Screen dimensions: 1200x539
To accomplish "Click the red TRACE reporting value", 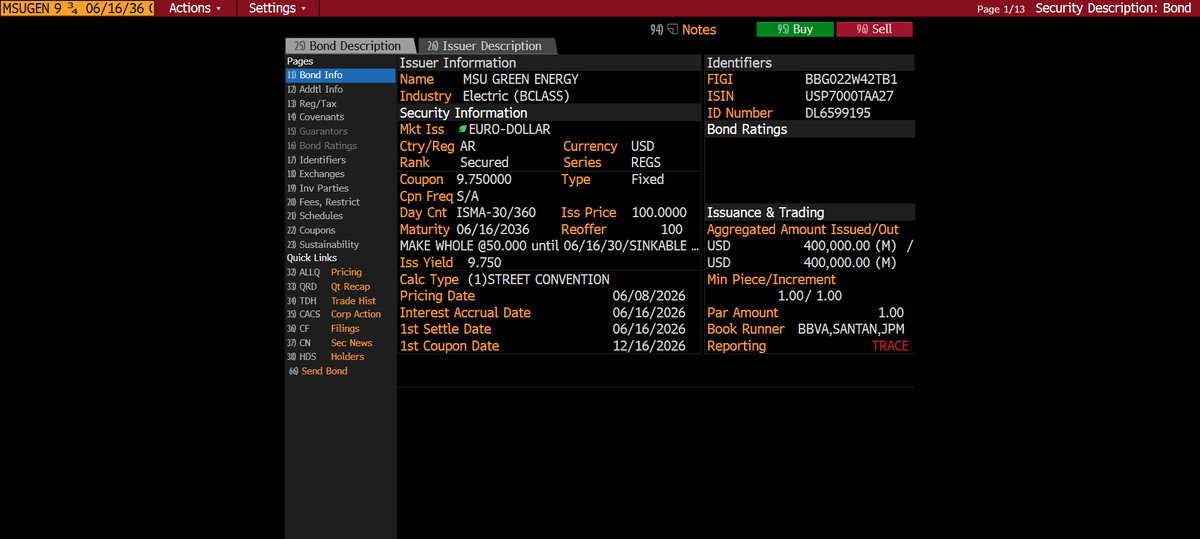I will coord(890,346).
